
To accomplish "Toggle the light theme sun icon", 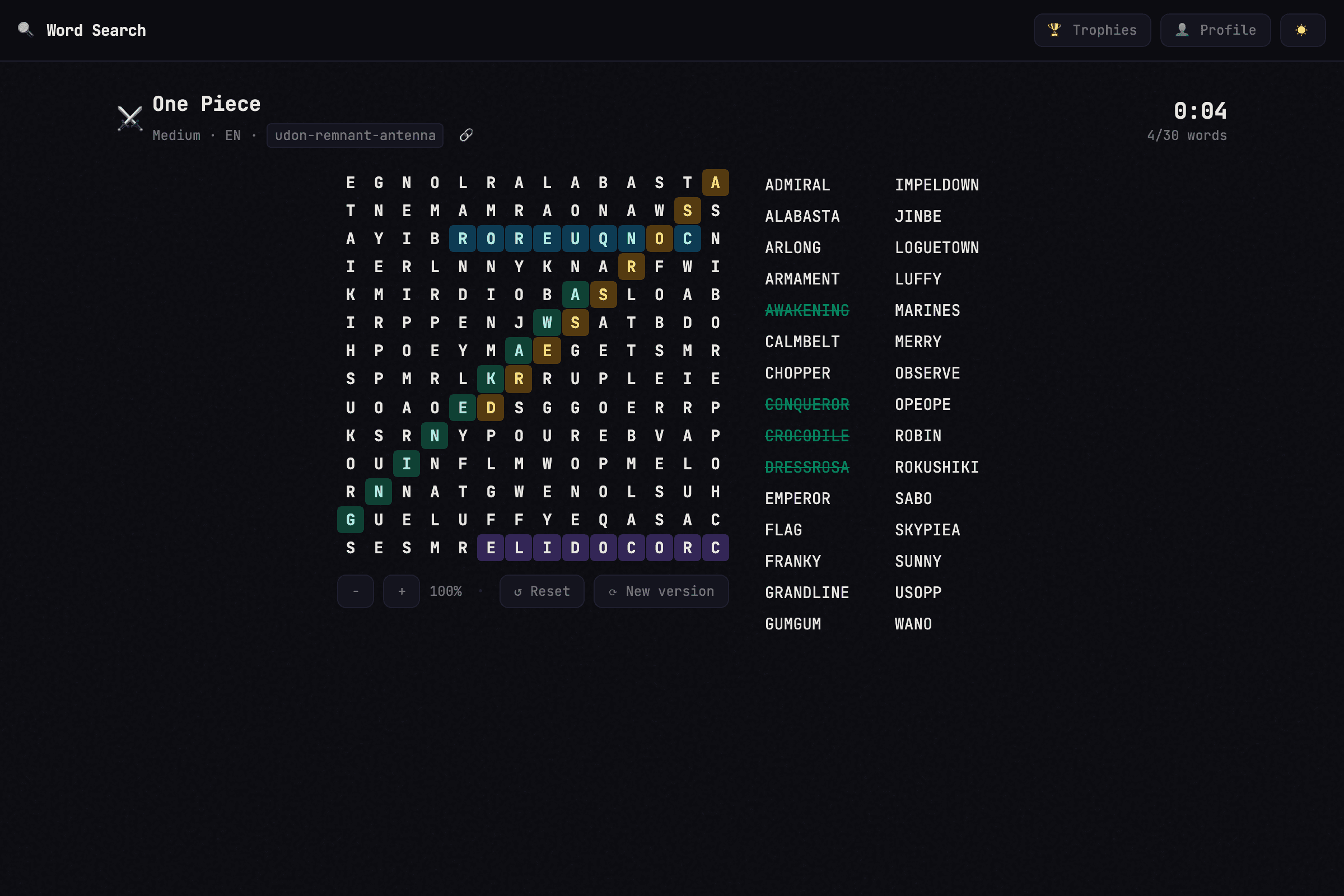I will (1303, 30).
